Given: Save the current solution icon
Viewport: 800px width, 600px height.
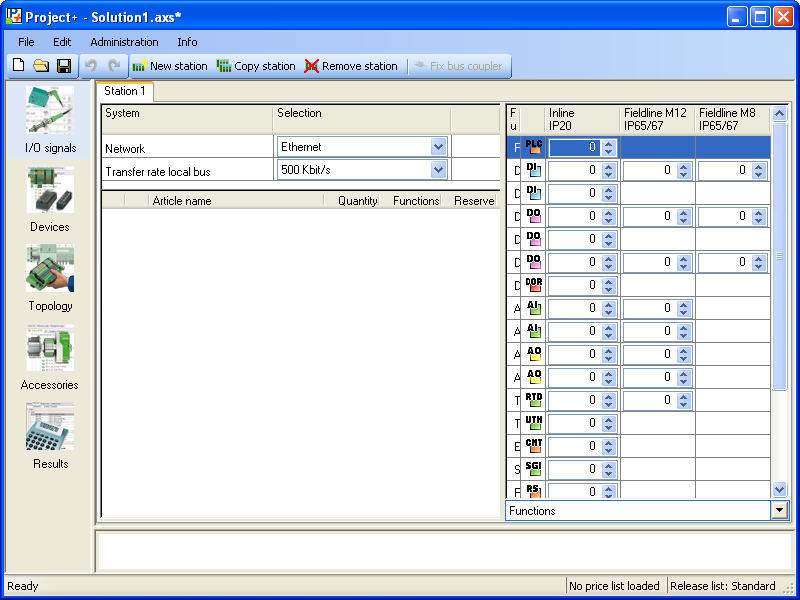Looking at the screenshot, I should pyautogui.click(x=62, y=65).
